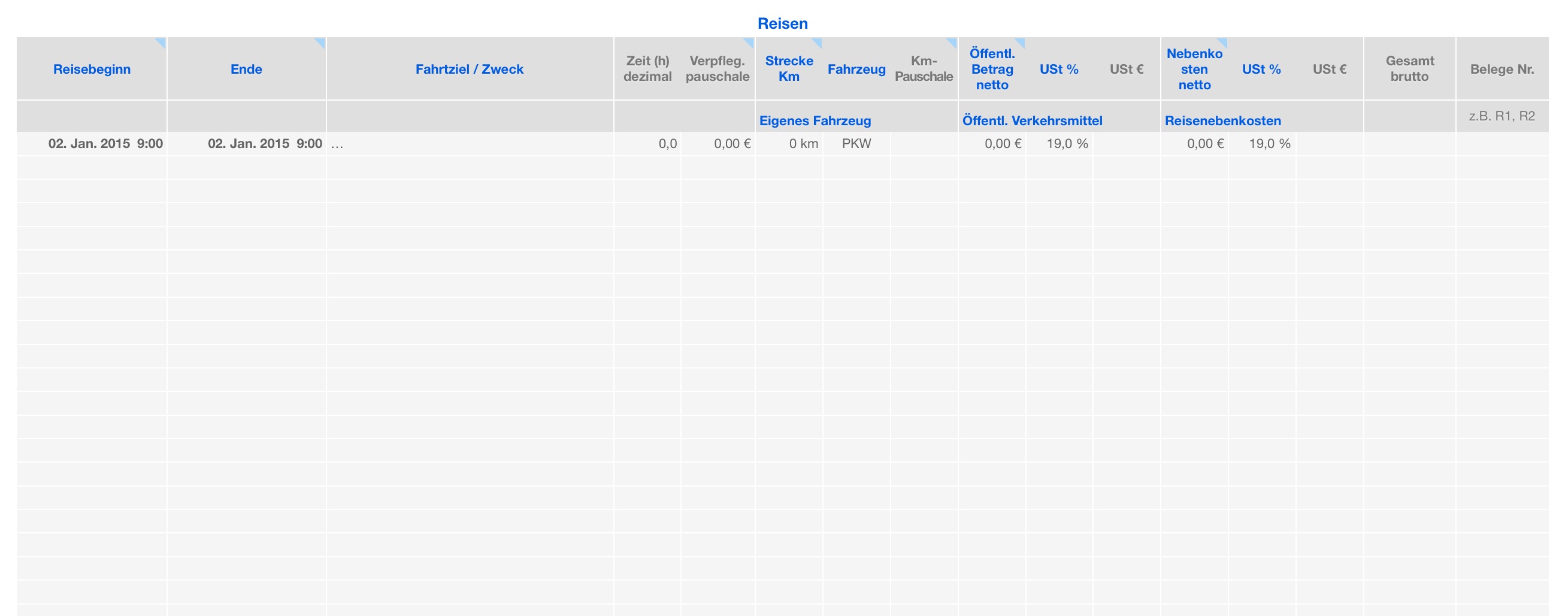Select the 19,0 % cell under Reisenebenkosten
Screen dimensions: 1568x616
point(1262,144)
